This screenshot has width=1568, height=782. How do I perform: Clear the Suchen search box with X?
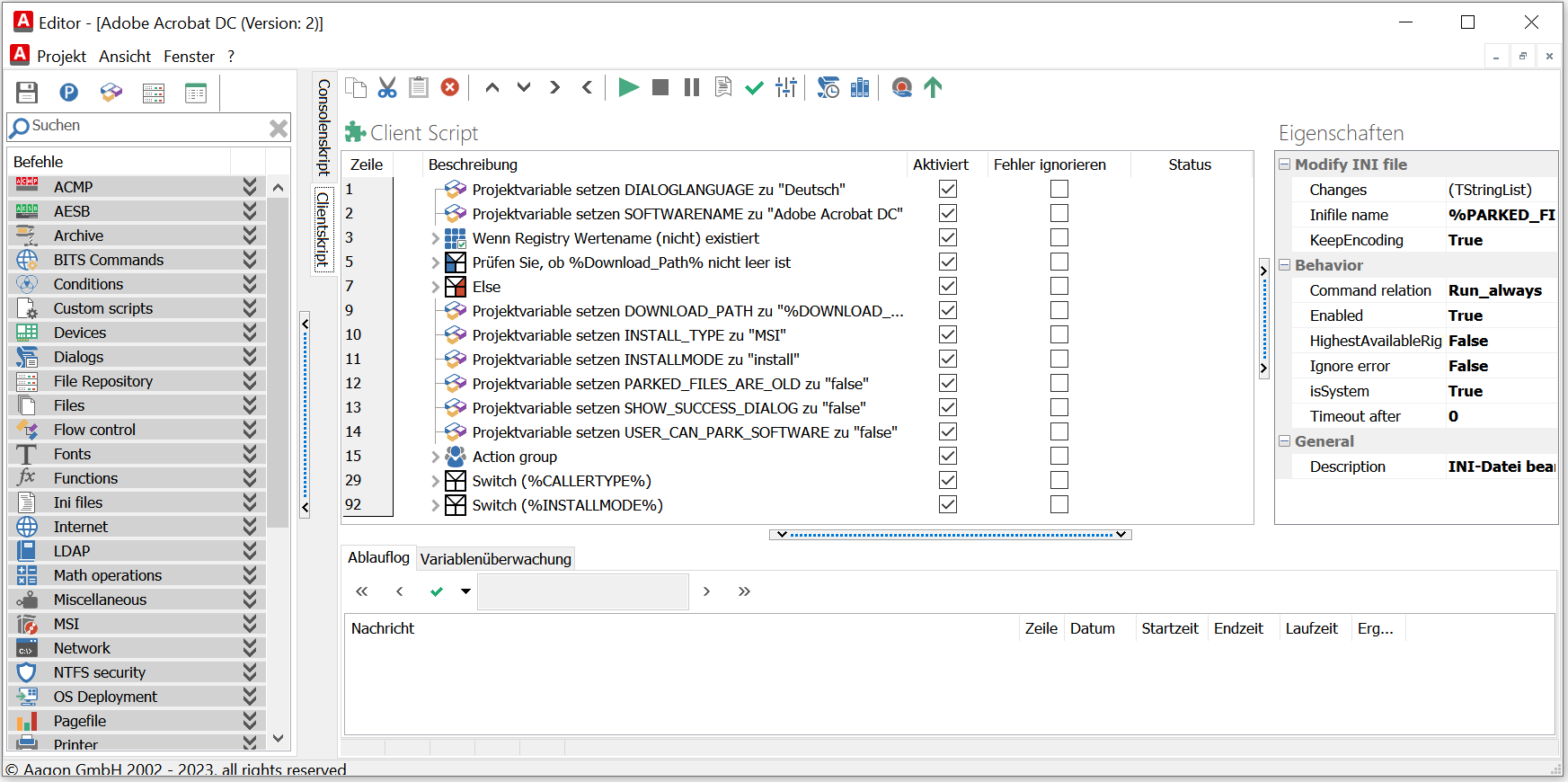[279, 129]
